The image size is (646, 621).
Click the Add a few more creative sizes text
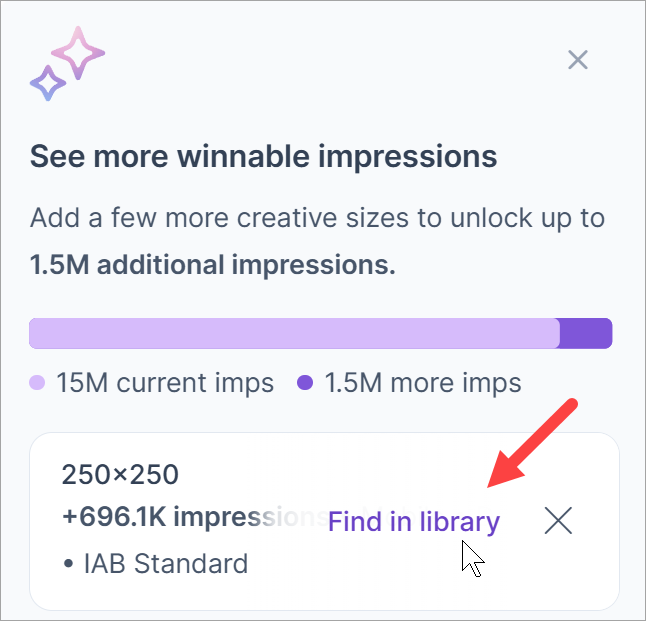317,218
